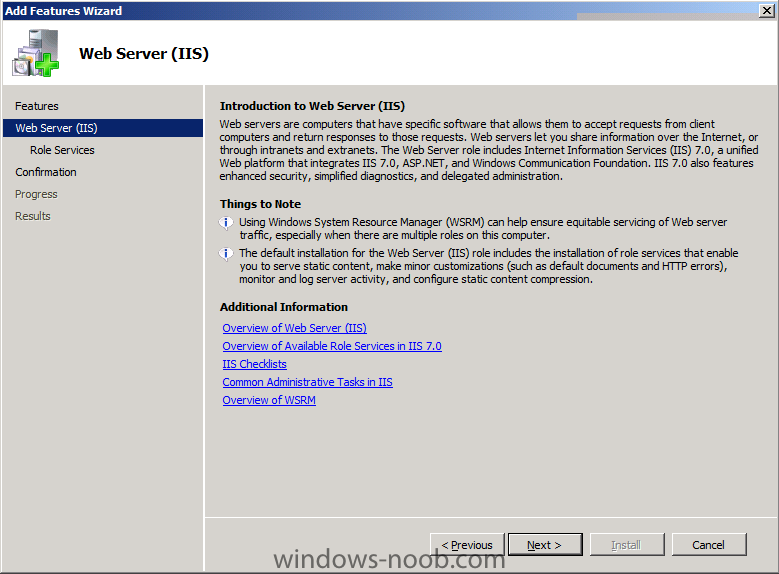Select Web Server (IIS) step

coord(103,128)
